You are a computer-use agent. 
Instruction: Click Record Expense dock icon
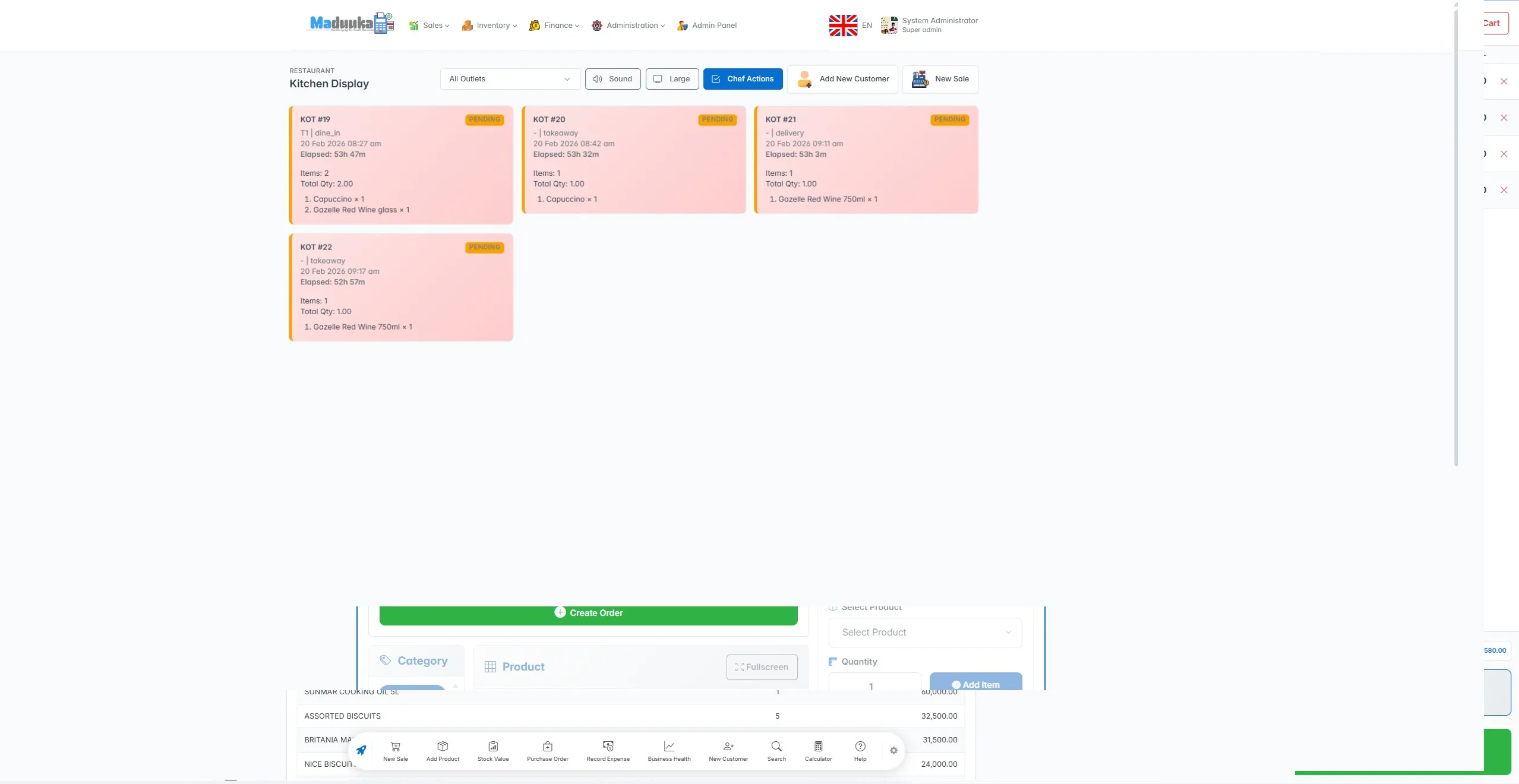(x=608, y=751)
